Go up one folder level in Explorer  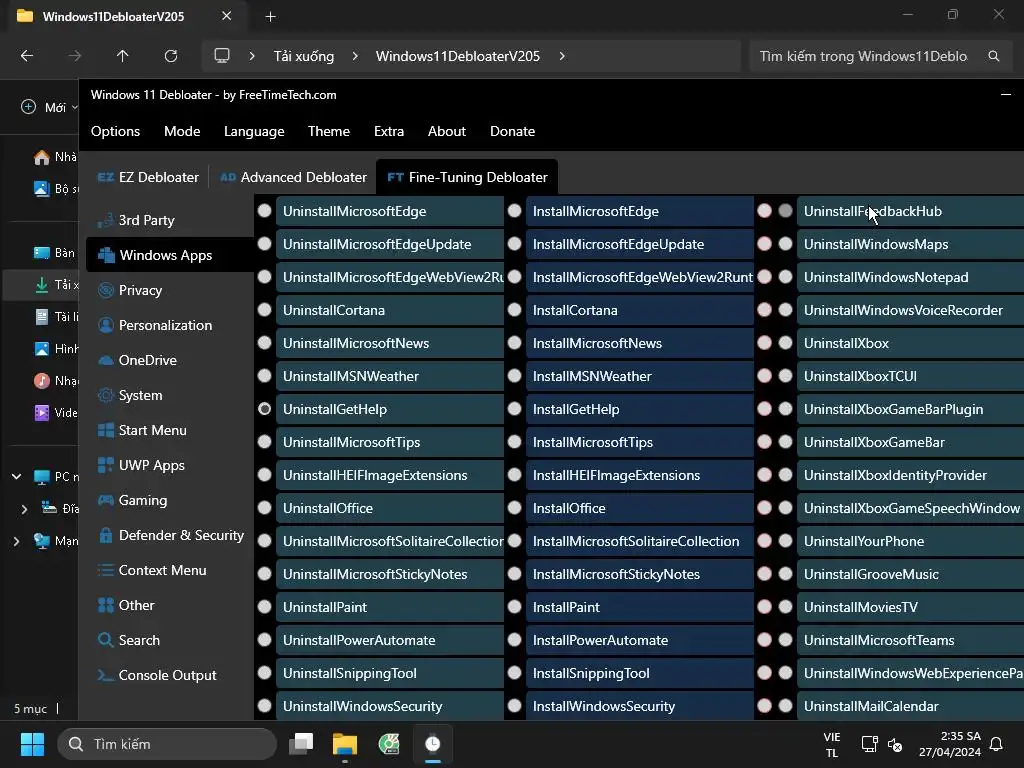pyautogui.click(x=122, y=56)
